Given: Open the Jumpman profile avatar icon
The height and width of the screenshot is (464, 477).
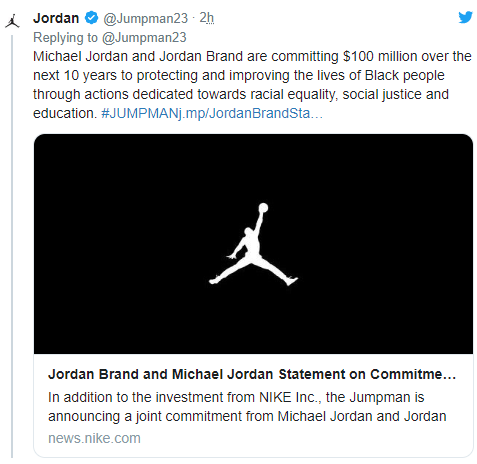Looking at the screenshot, I should (12, 21).
